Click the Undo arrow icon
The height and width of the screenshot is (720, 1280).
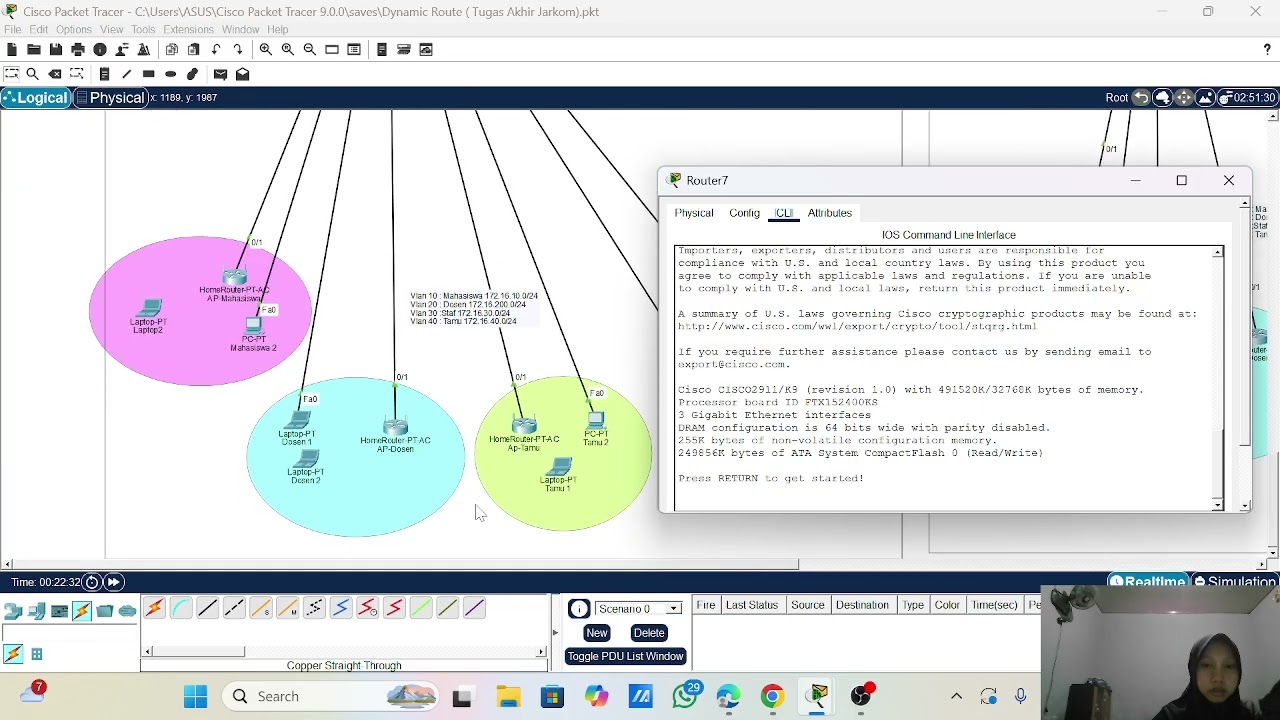(216, 49)
